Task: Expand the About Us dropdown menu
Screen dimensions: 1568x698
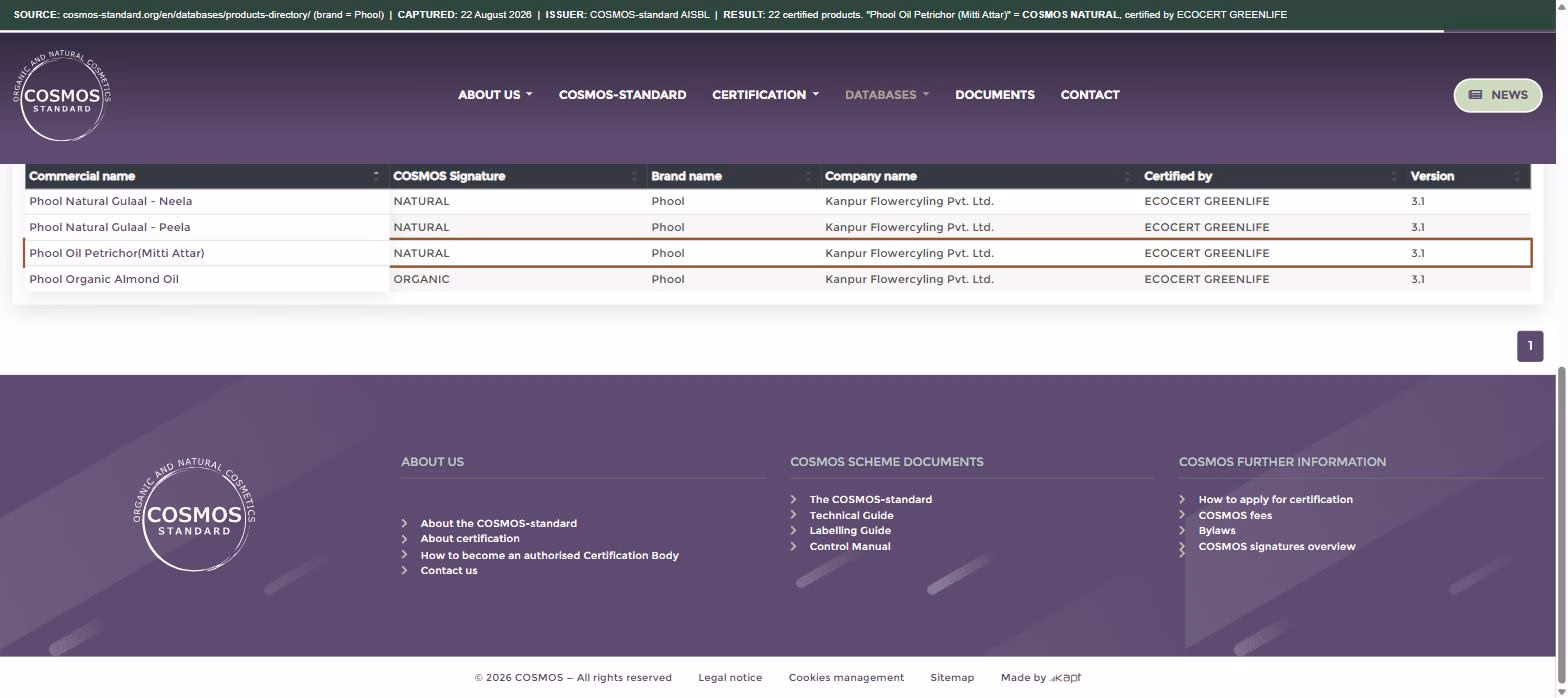Action: (x=495, y=95)
